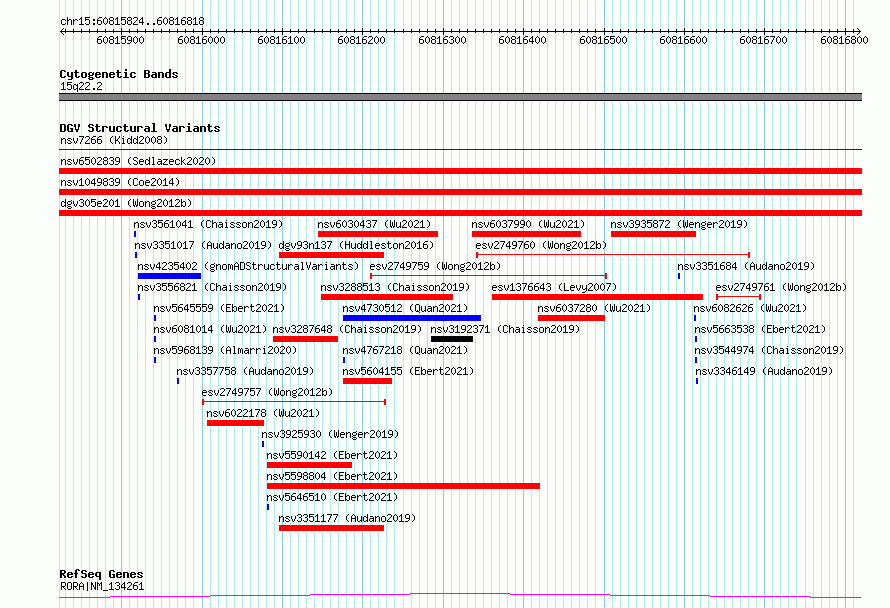
Task: Click the nsv4730512 (Quan2021) label
Action: [405, 308]
